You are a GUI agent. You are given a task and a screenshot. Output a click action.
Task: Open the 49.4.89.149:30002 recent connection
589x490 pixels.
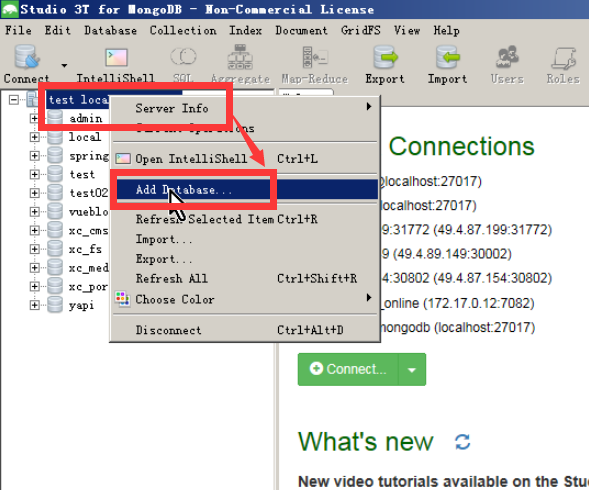pos(446,254)
